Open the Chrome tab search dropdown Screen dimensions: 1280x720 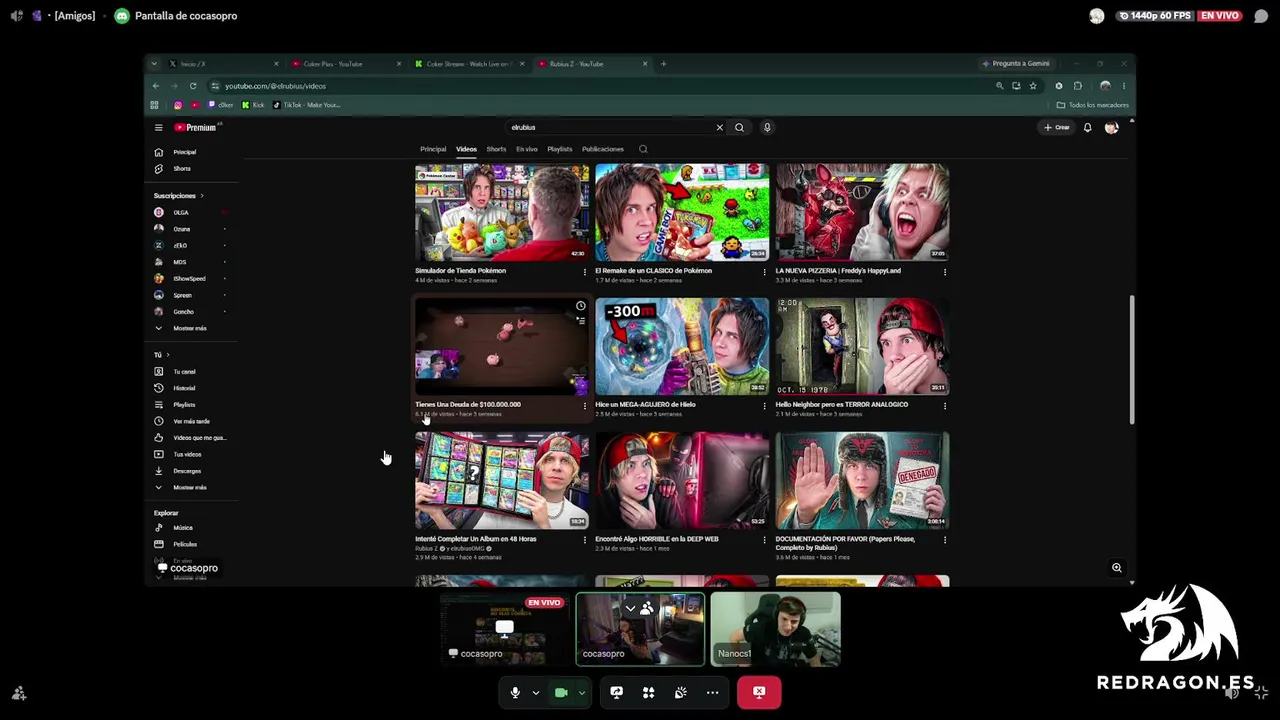(154, 64)
